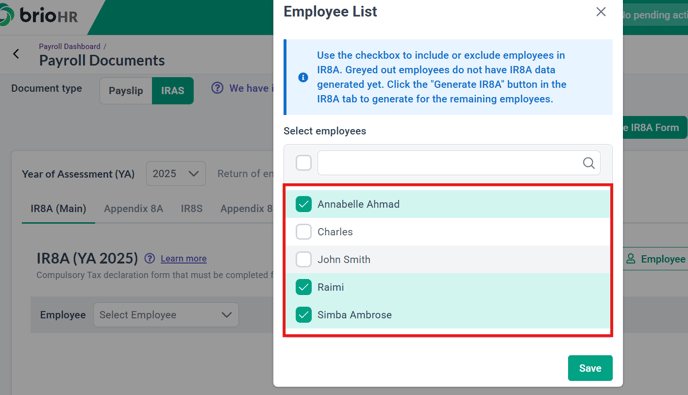Open the Learn more link
Image resolution: width=688 pixels, height=395 pixels.
(183, 259)
